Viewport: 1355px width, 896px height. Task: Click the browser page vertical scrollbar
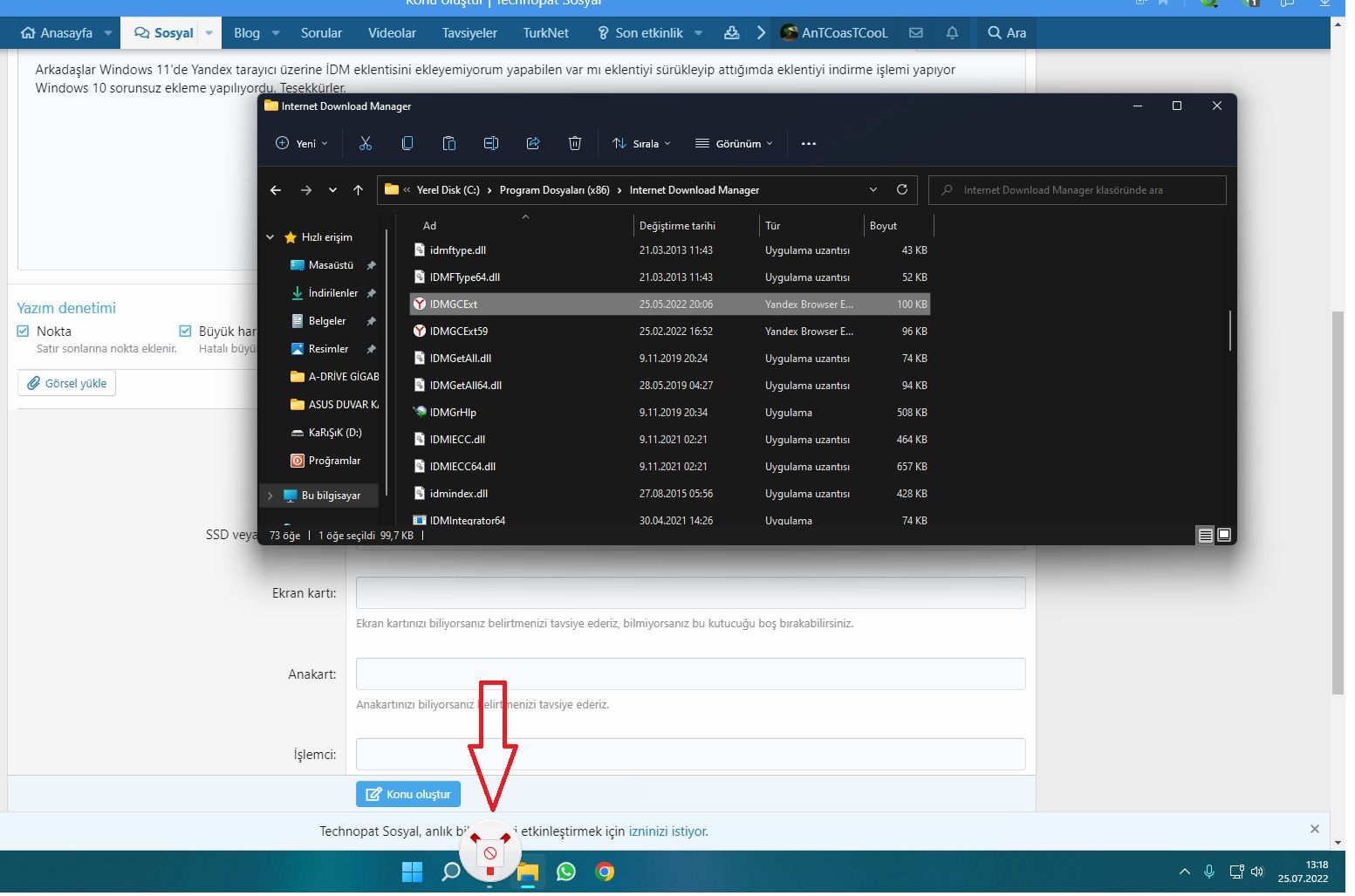[1338, 502]
